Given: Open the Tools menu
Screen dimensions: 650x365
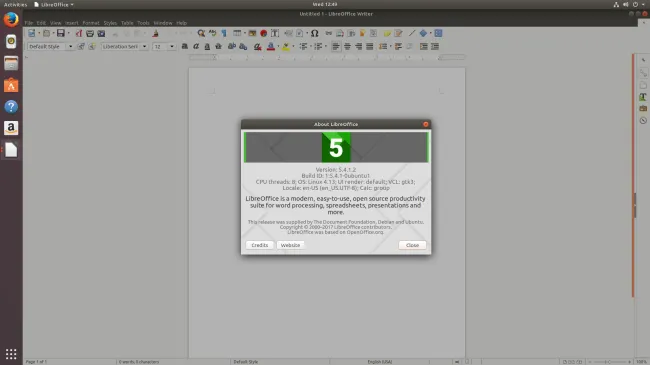Looking at the screenshot, I should point(143,23).
